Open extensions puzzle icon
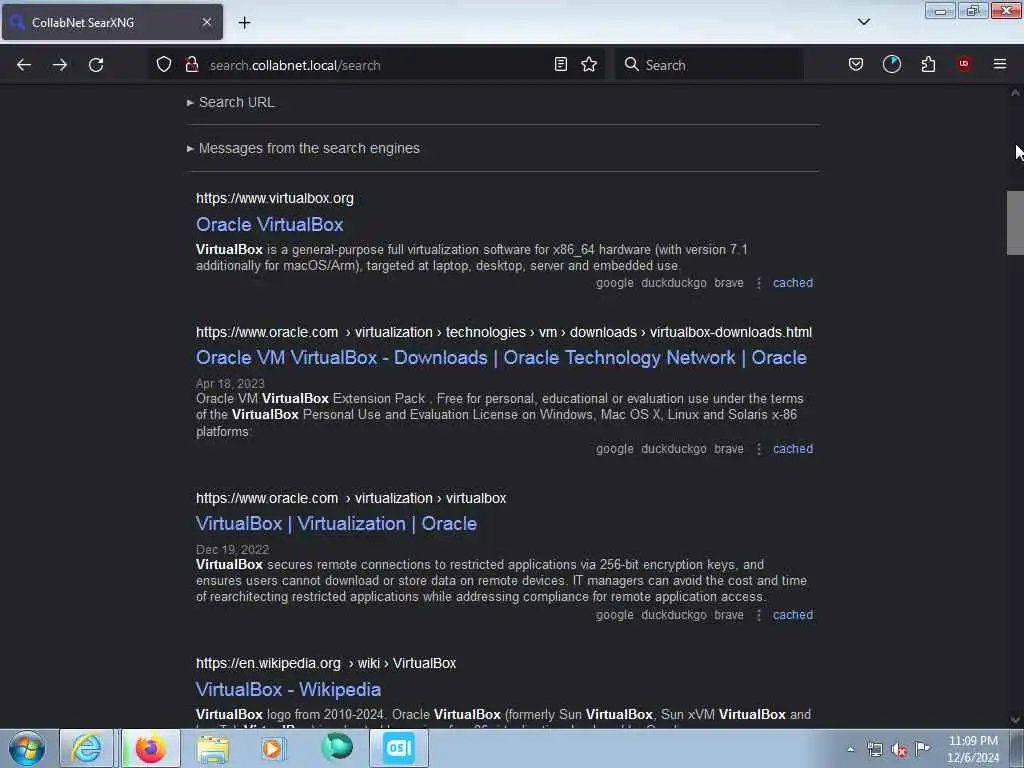 pyautogui.click(x=928, y=64)
